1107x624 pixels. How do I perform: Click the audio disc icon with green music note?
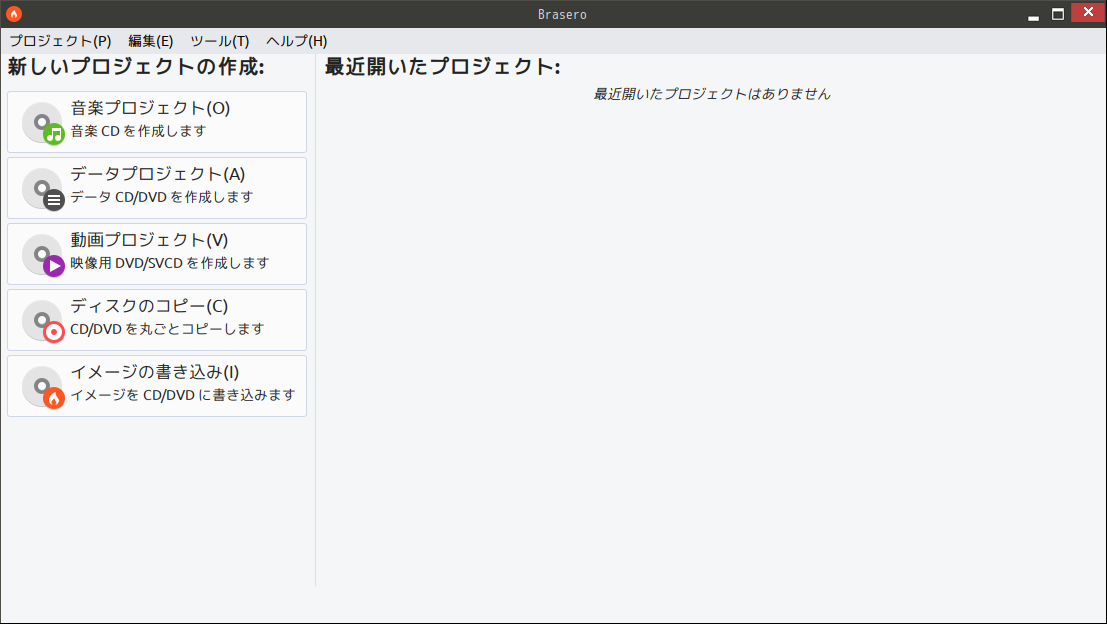click(43, 124)
